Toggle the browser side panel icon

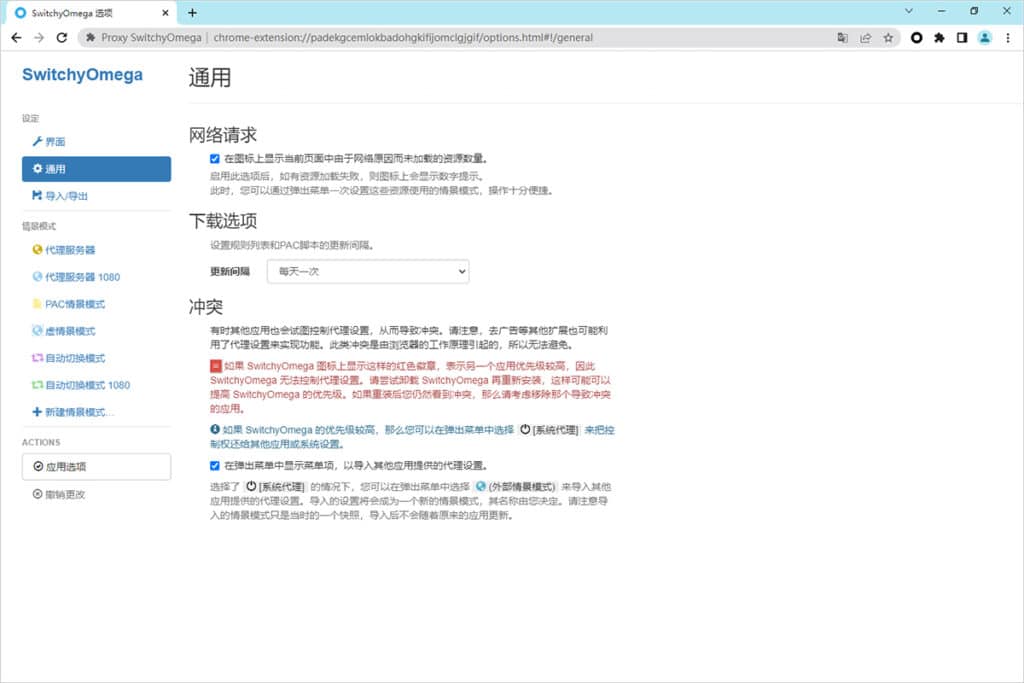(x=962, y=38)
